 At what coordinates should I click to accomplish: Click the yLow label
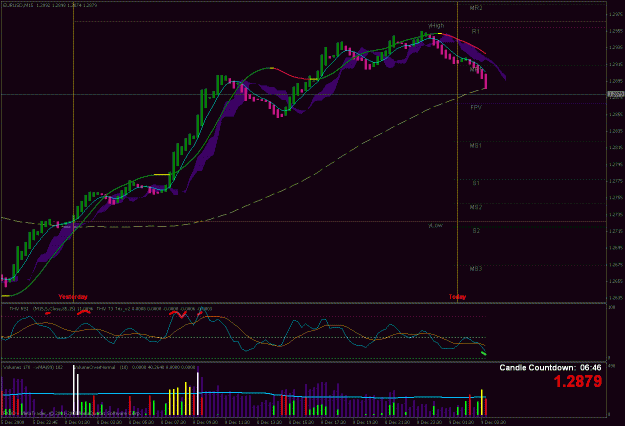(x=435, y=225)
